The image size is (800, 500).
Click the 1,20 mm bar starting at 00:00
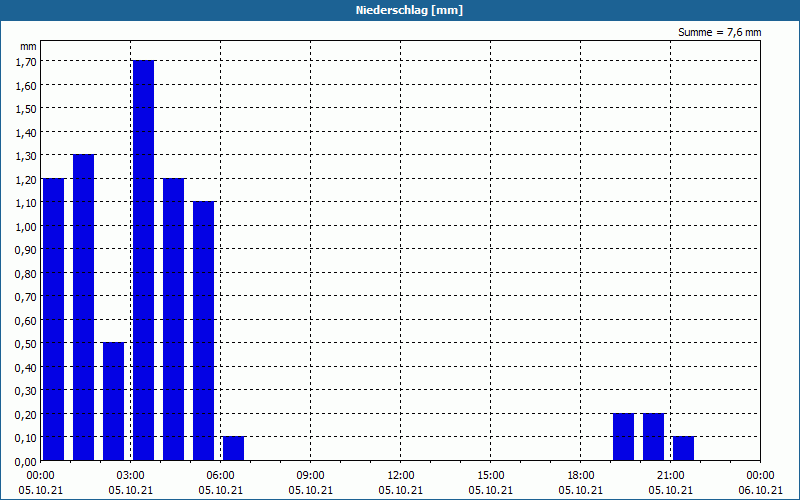click(54, 319)
